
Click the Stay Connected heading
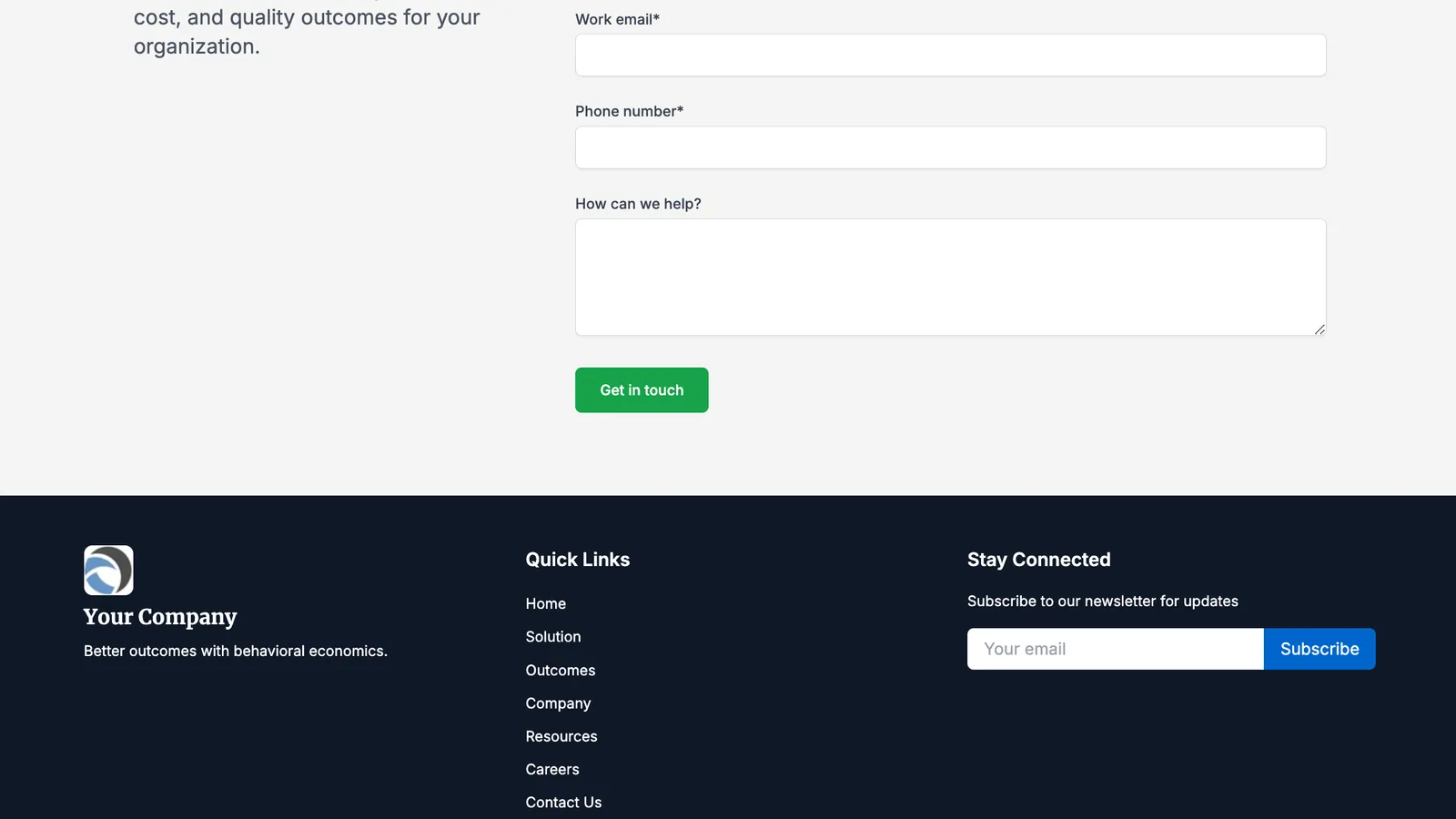[1039, 560]
